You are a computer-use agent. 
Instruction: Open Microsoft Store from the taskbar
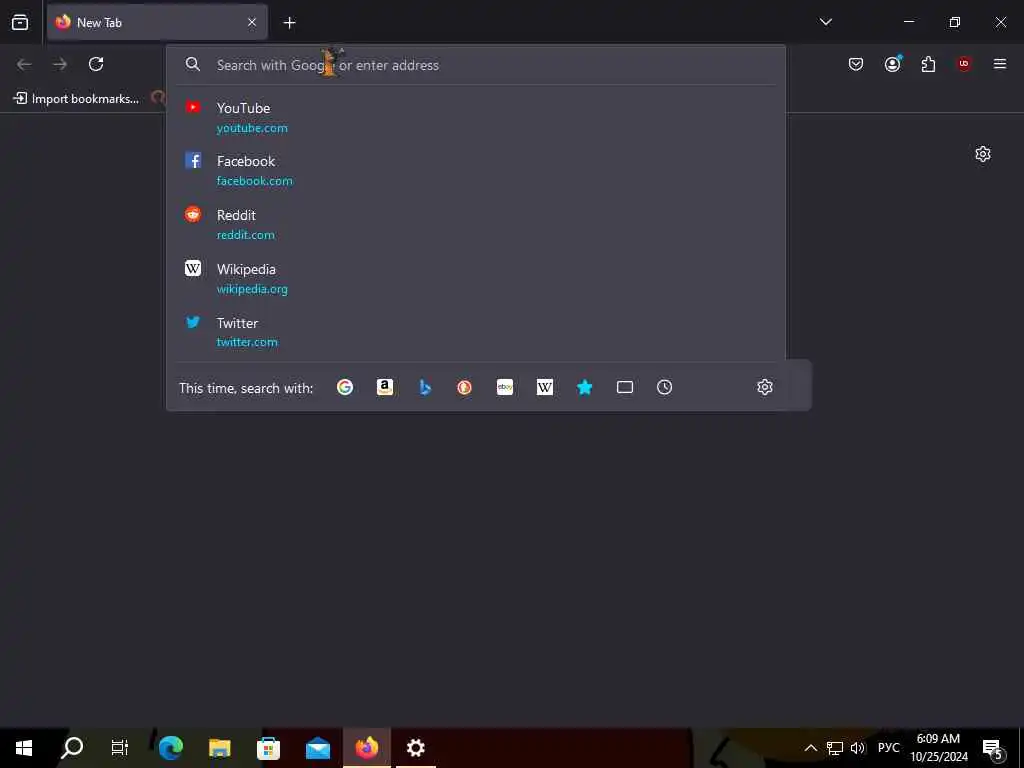[268, 748]
